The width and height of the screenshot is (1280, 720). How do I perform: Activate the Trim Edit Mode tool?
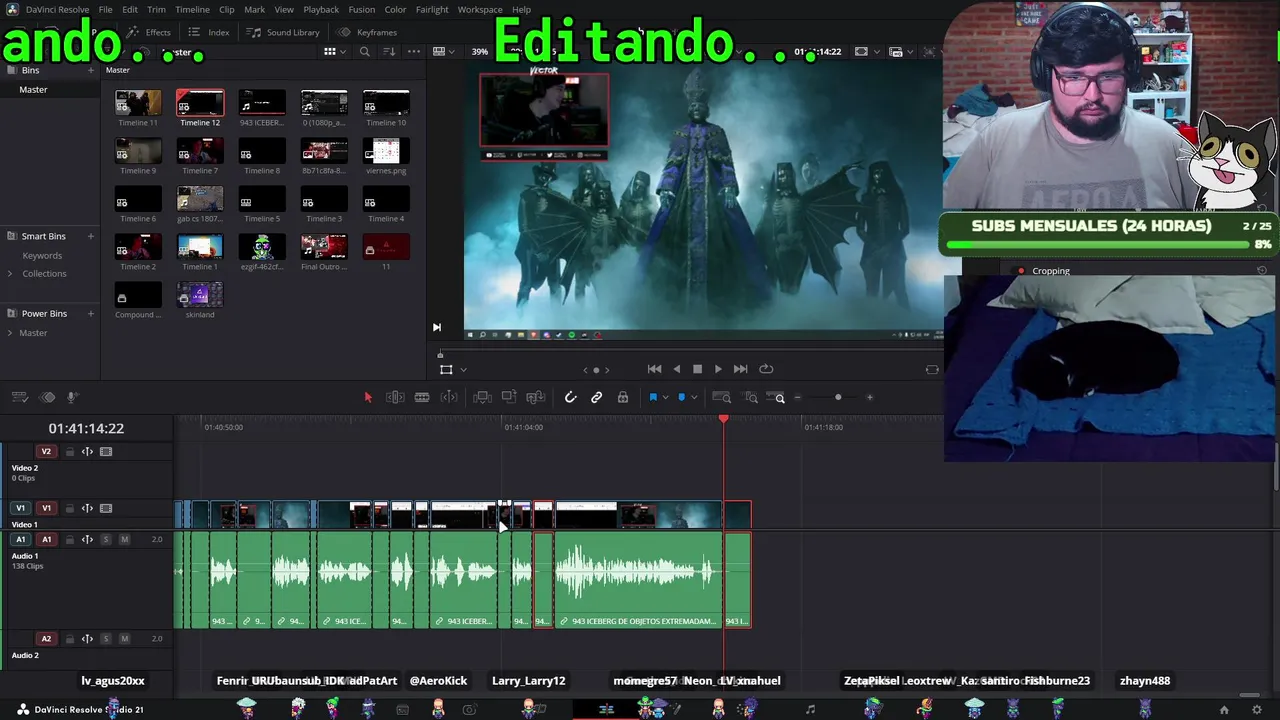click(x=395, y=397)
